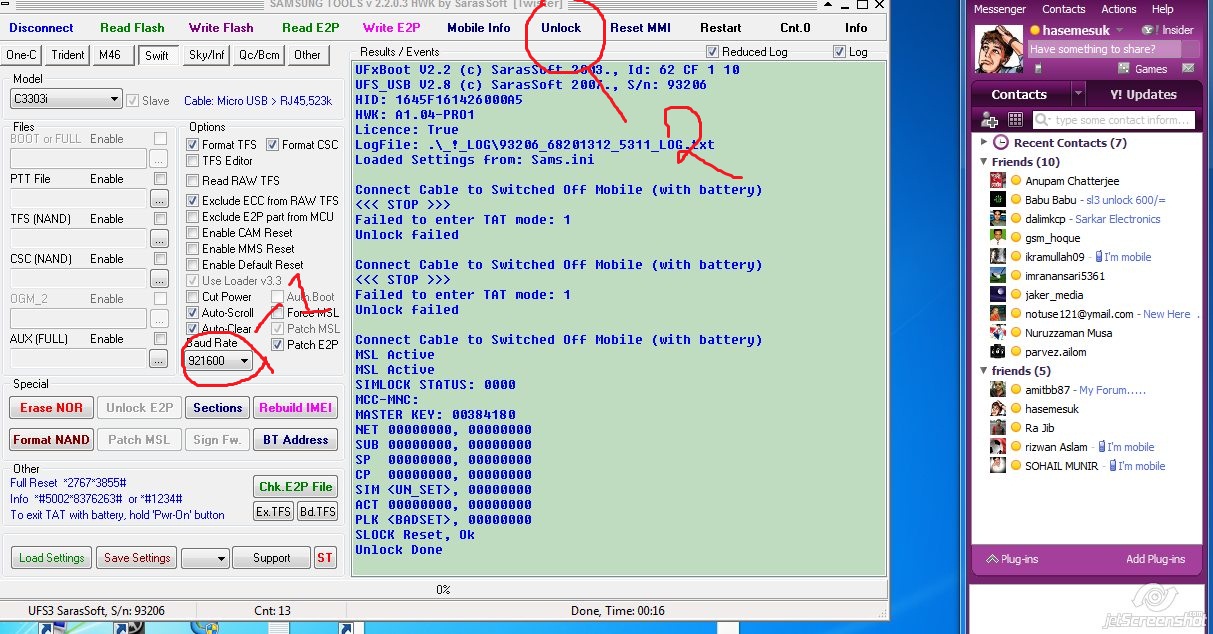This screenshot has height=634, width=1213.
Task: Collapse the Friends (10) group
Action: 984,162
